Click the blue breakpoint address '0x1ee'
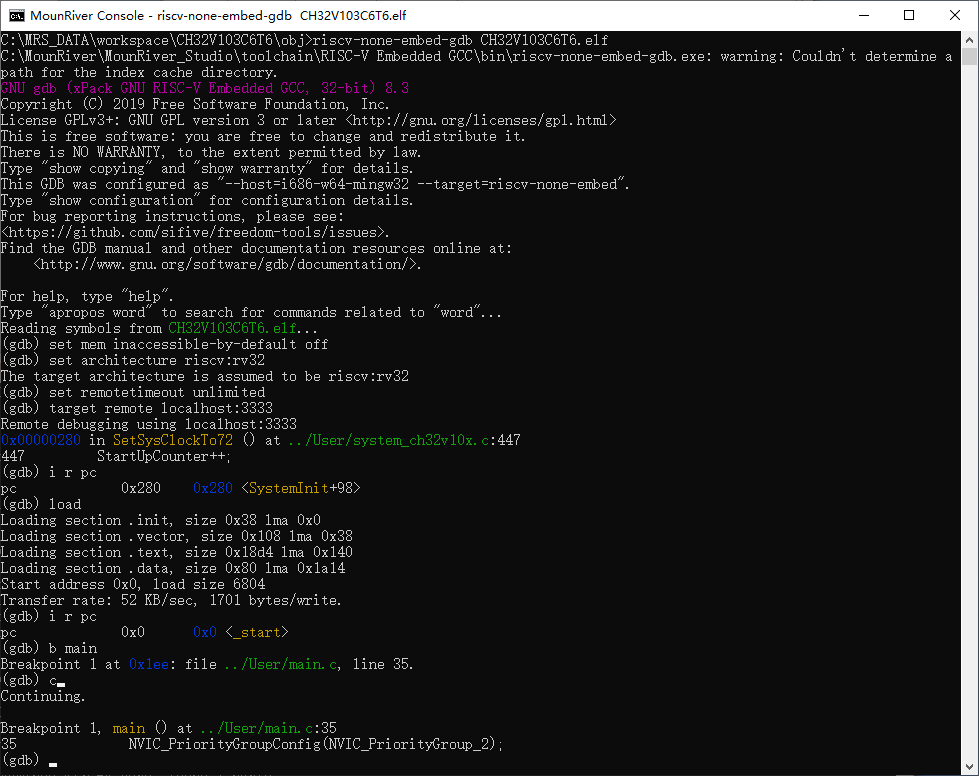Image resolution: width=979 pixels, height=776 pixels. (x=149, y=664)
